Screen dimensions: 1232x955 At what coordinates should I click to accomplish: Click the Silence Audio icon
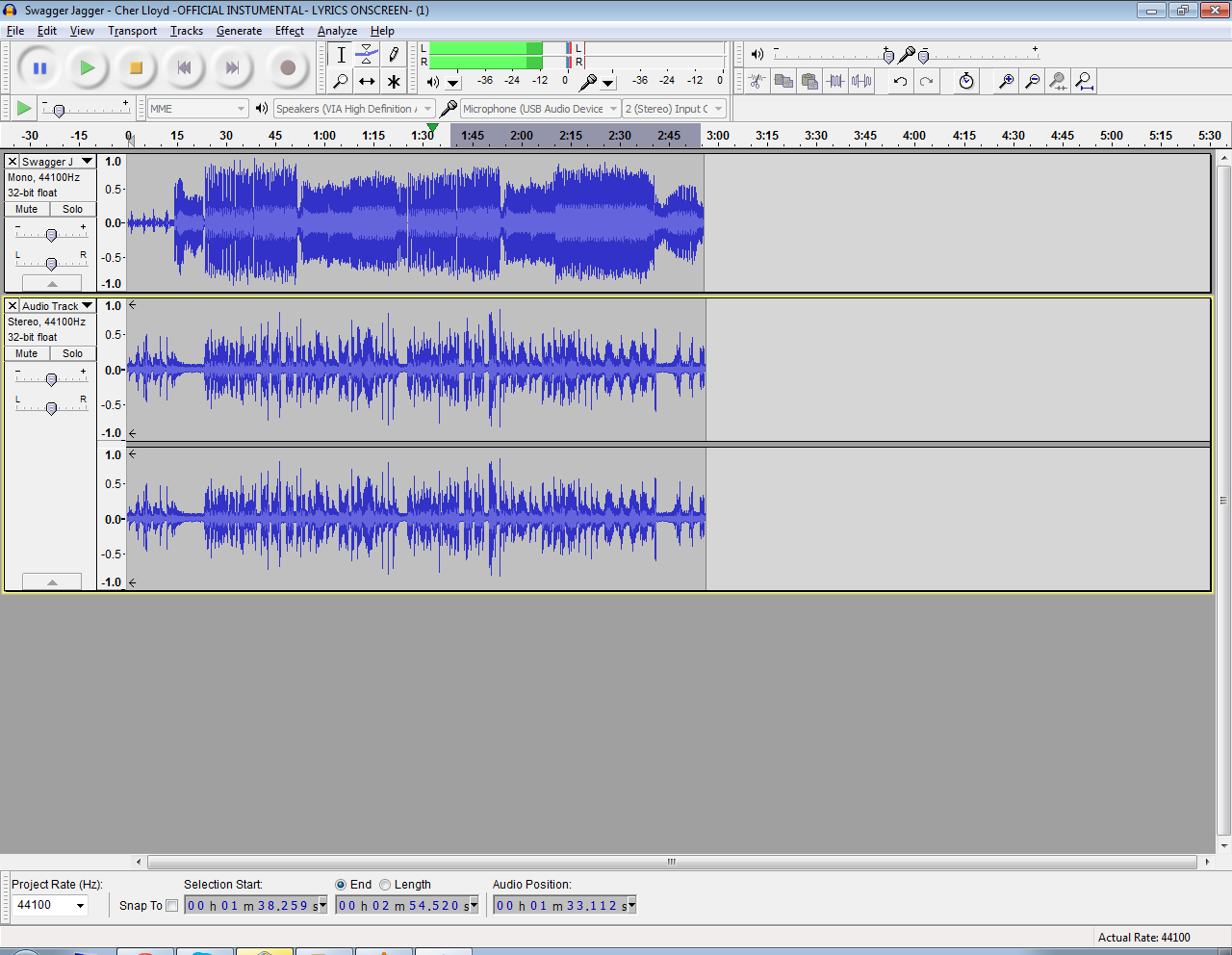858,82
